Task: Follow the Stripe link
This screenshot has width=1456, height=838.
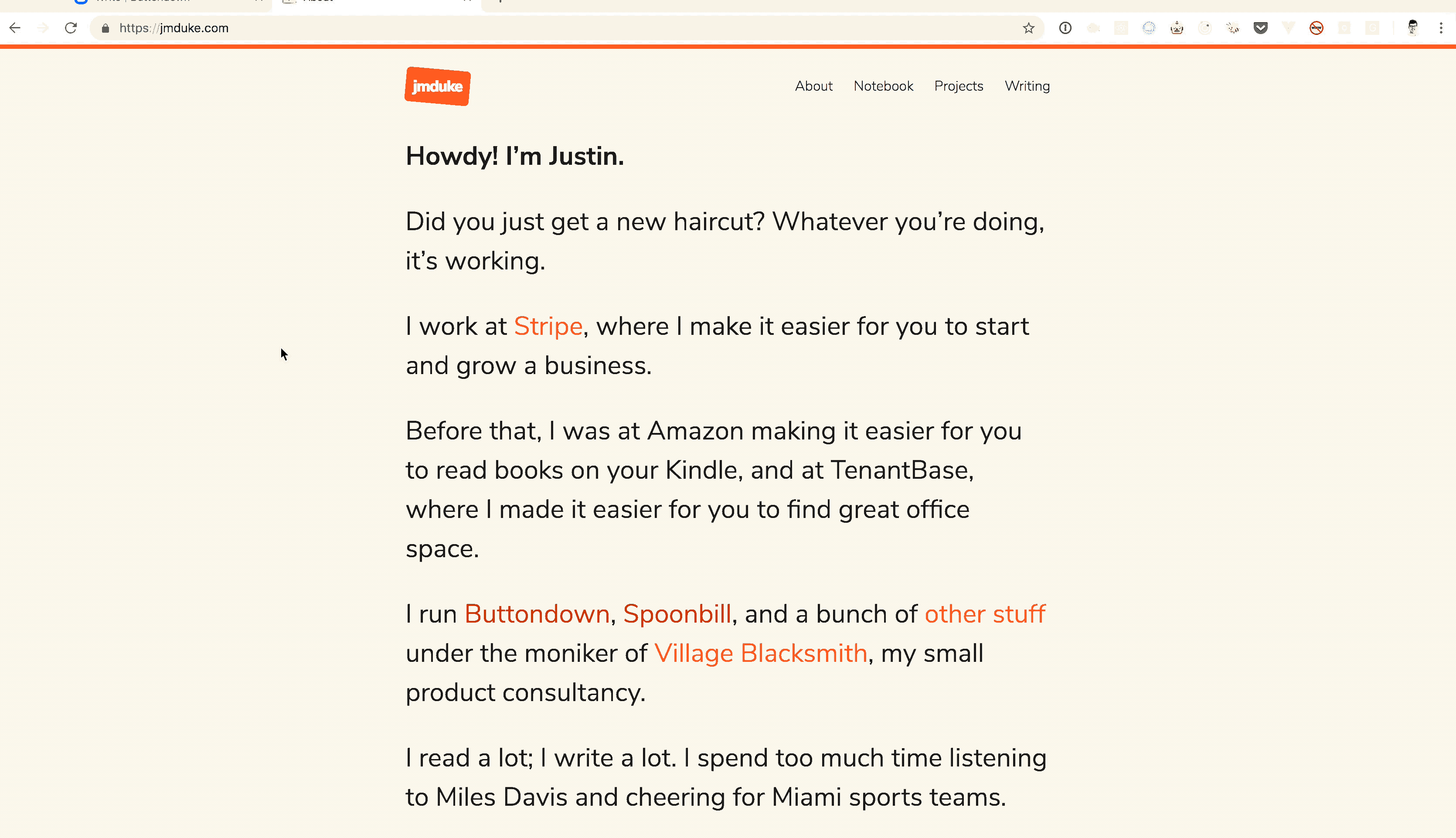Action: (548, 326)
